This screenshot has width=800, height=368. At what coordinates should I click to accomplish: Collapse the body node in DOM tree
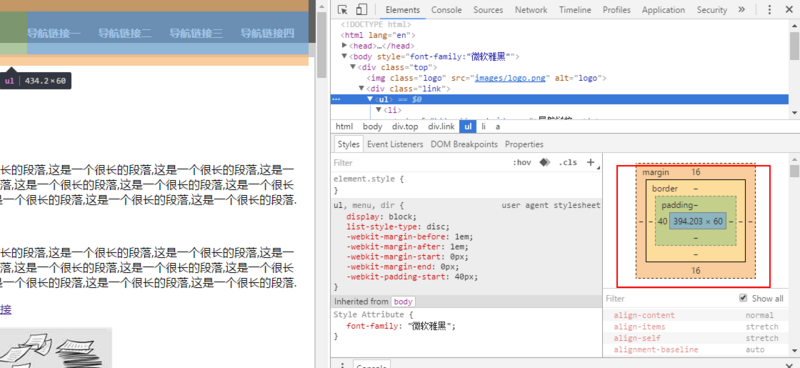click(344, 57)
